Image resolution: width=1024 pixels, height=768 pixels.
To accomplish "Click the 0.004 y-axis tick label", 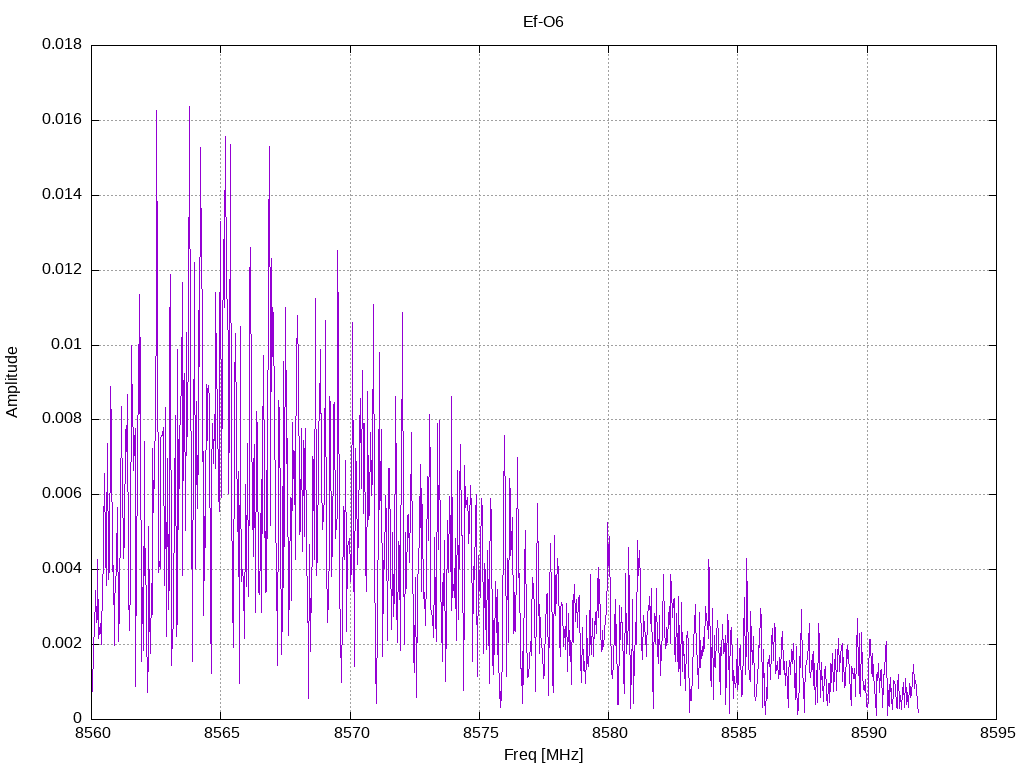I will click(x=62, y=569).
